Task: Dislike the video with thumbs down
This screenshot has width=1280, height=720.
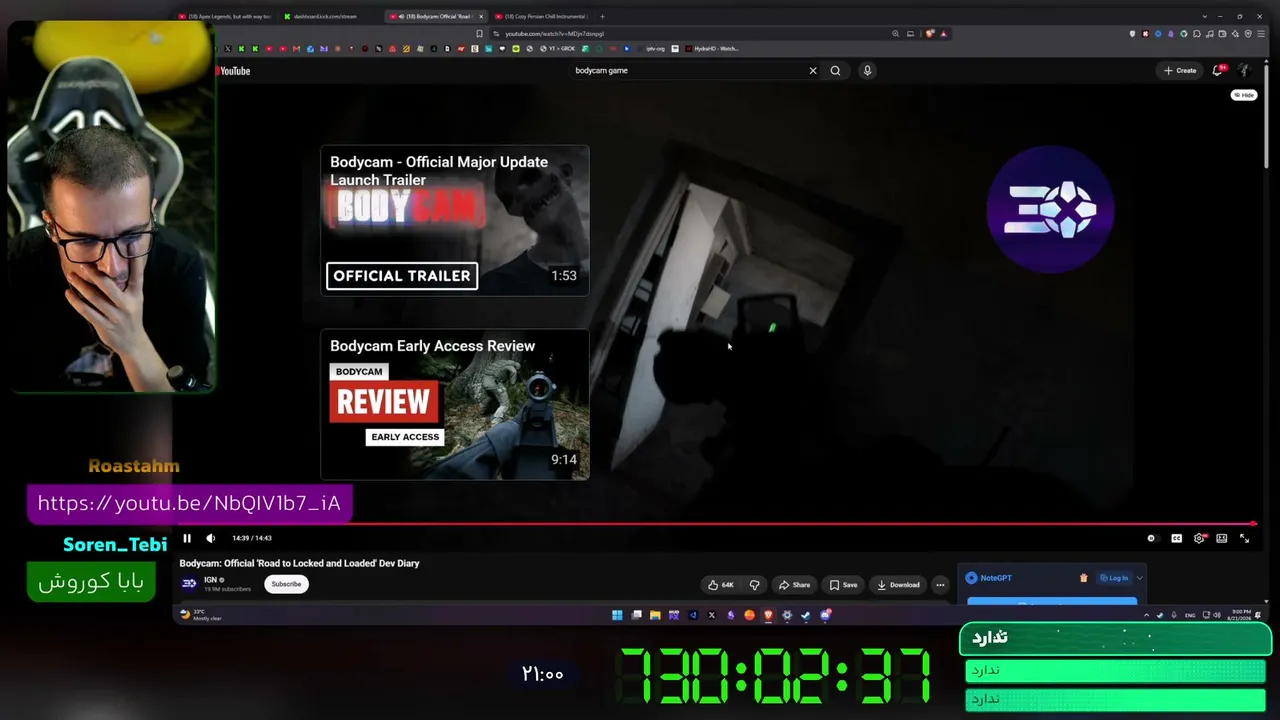Action: (x=755, y=585)
